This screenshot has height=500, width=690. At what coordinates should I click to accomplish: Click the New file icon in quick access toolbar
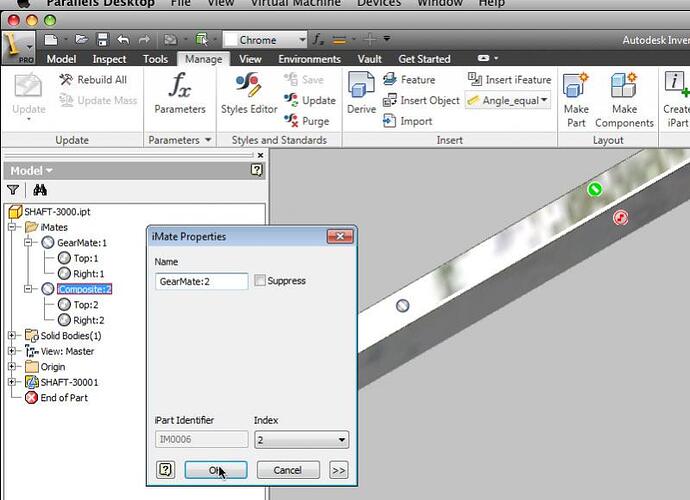(x=51, y=40)
